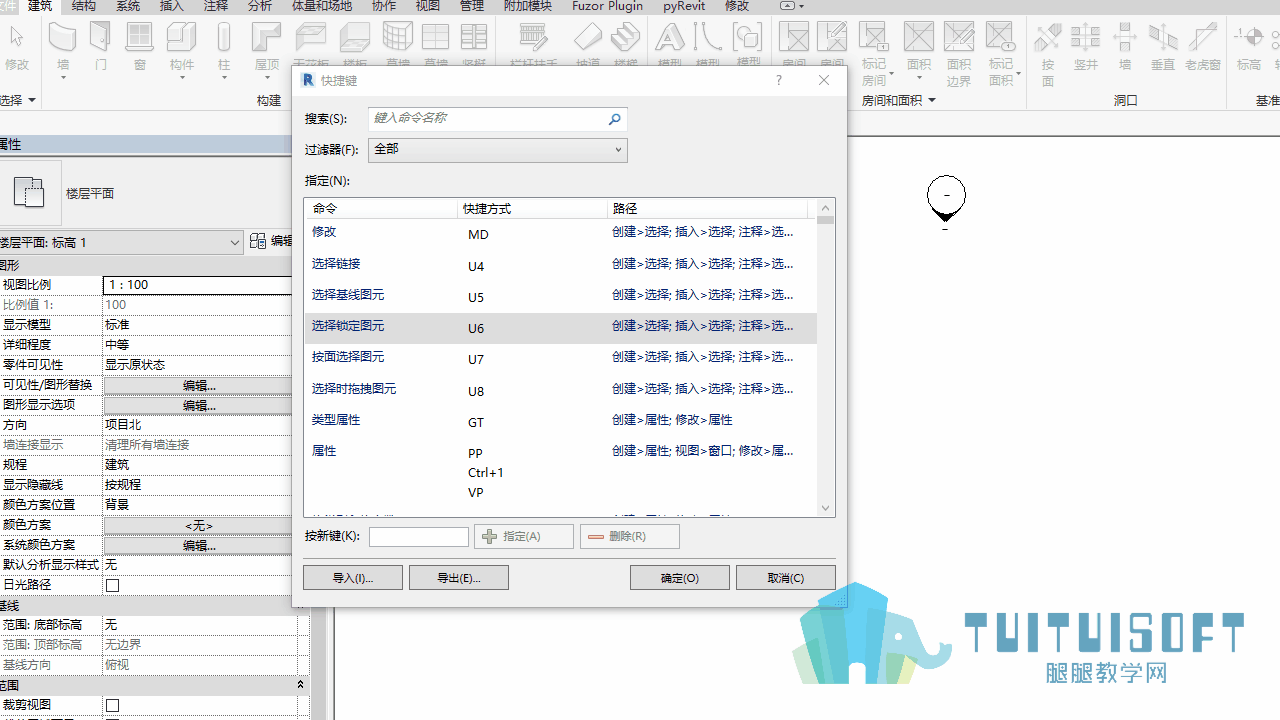This screenshot has width=1280, height=720.
Task: Select the 标记面积 tag area tool
Action: [1001, 52]
